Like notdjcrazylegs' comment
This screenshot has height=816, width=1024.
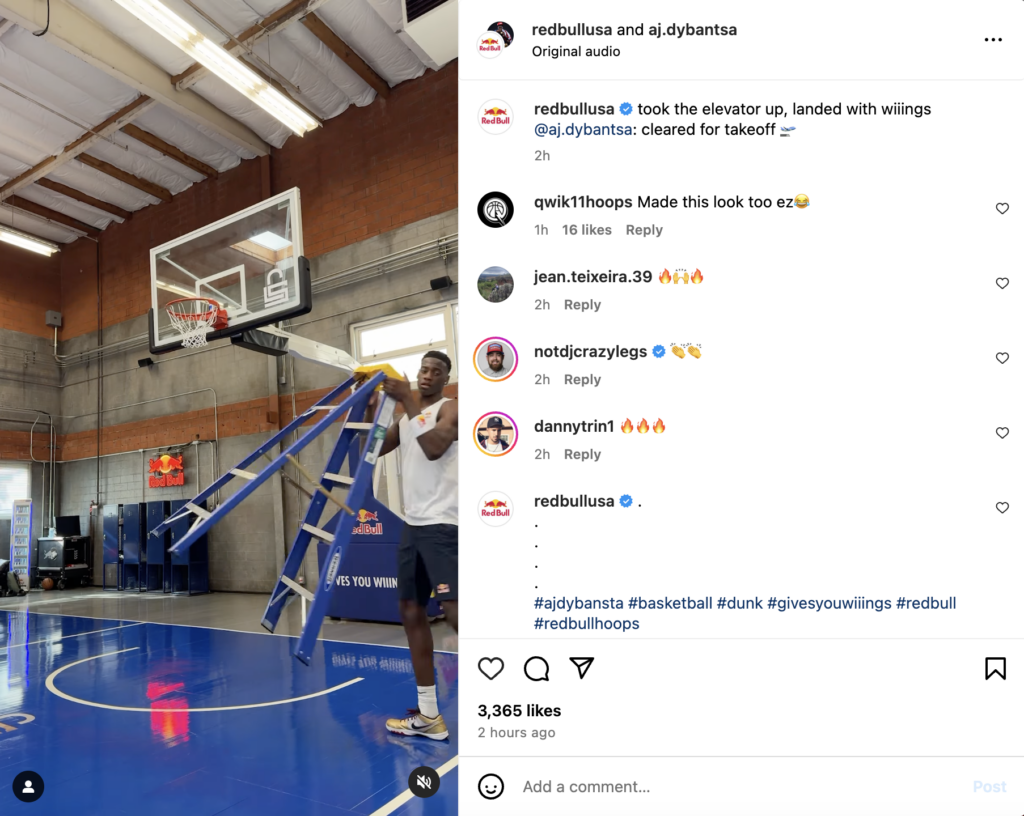click(x=1002, y=358)
